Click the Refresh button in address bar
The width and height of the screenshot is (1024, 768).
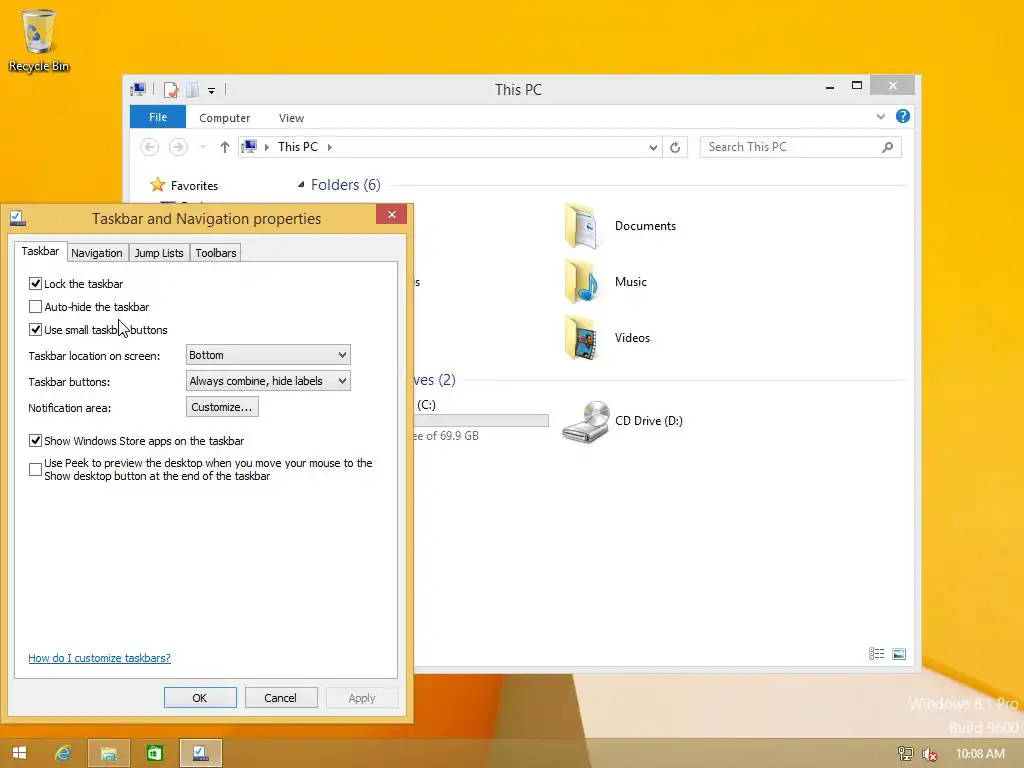pos(675,148)
